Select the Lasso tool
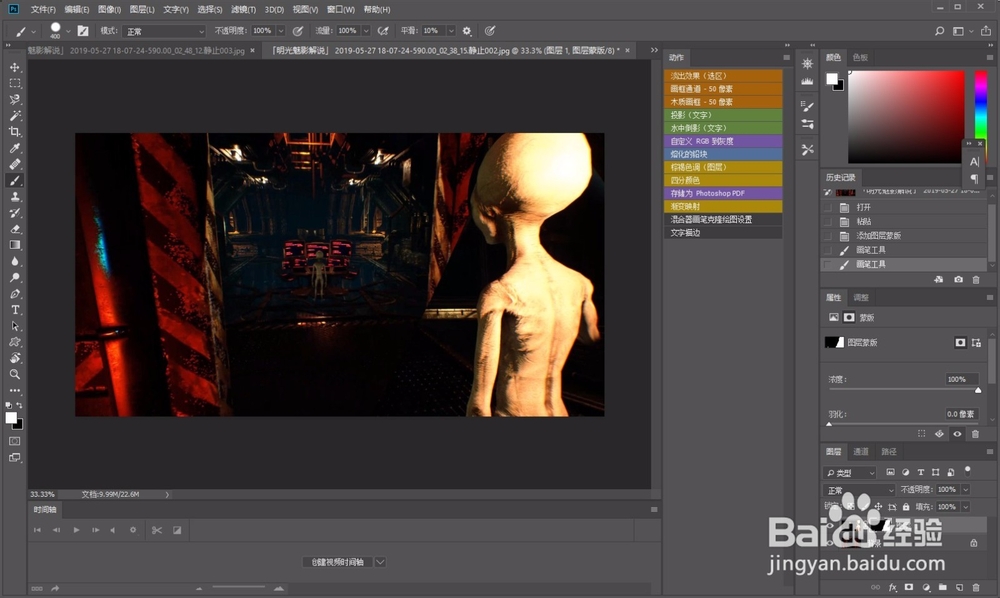This screenshot has height=598, width=1000. click(x=15, y=99)
